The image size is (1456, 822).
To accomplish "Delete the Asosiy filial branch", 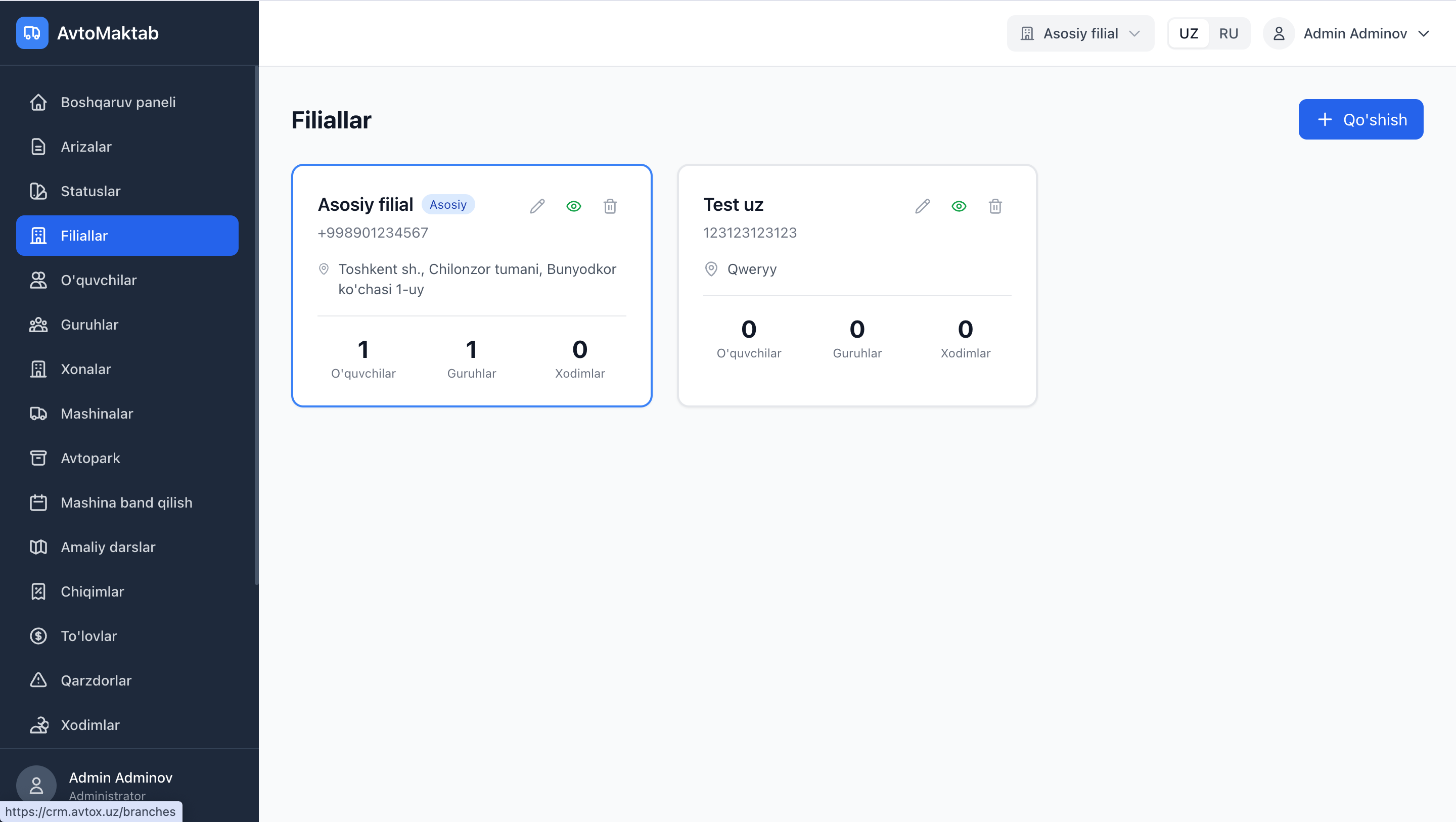I will tap(610, 206).
